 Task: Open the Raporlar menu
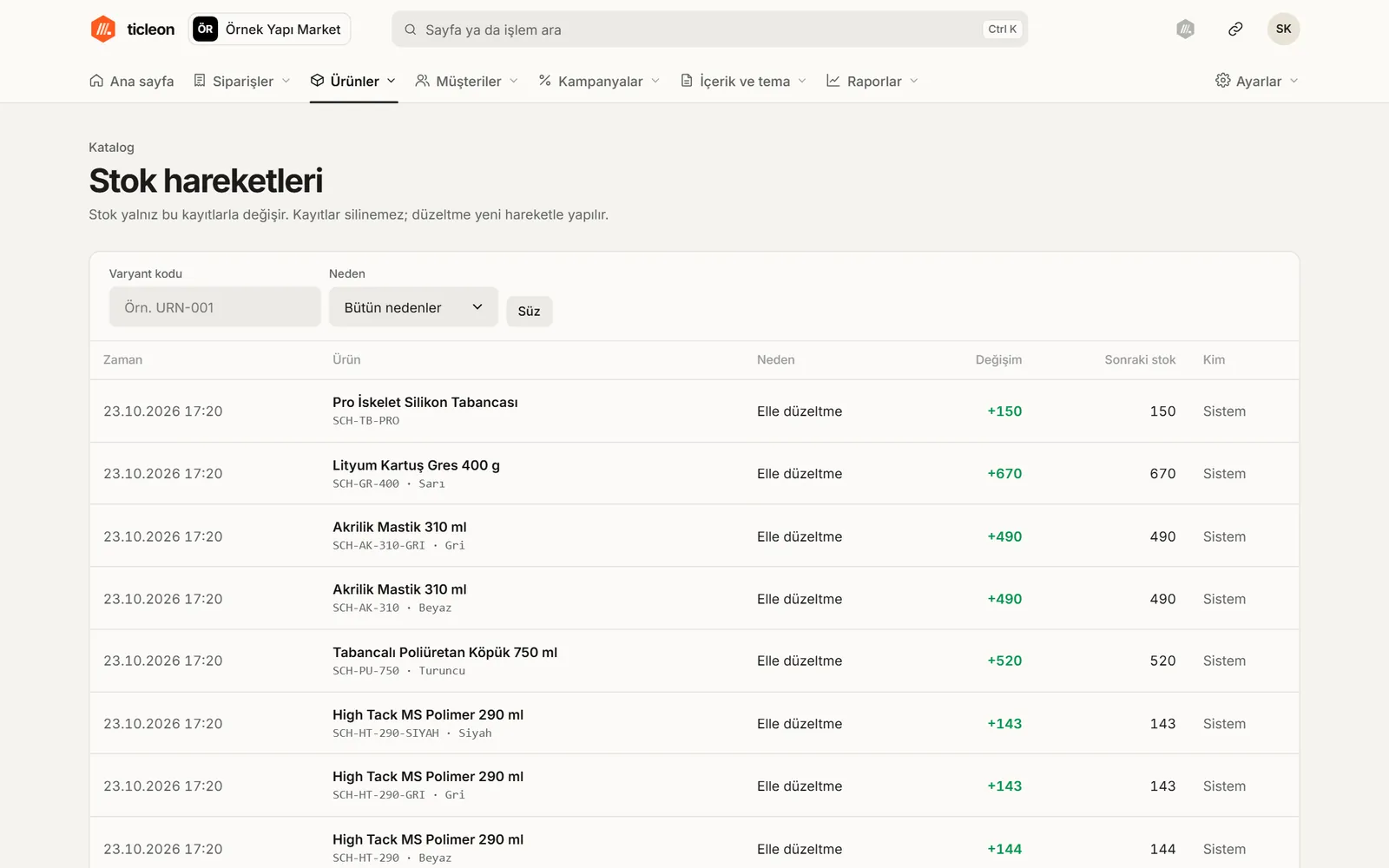[872, 81]
